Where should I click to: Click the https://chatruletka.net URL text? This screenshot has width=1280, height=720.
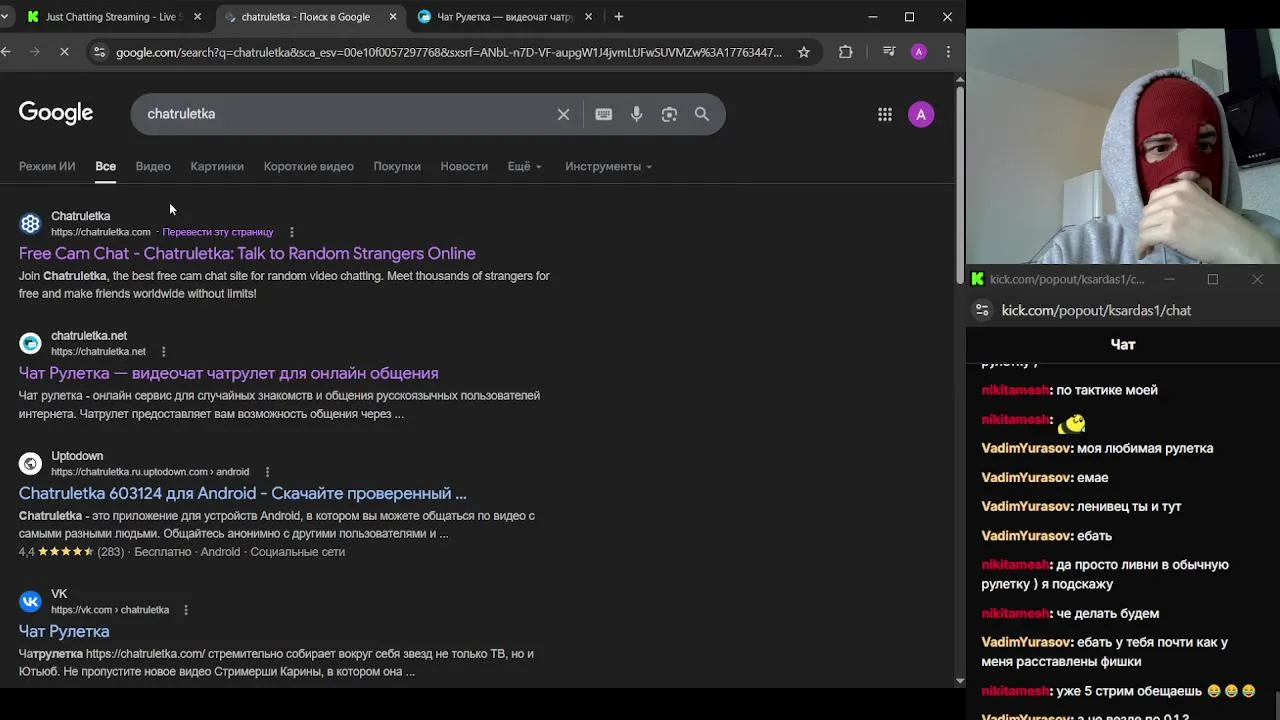click(98, 352)
